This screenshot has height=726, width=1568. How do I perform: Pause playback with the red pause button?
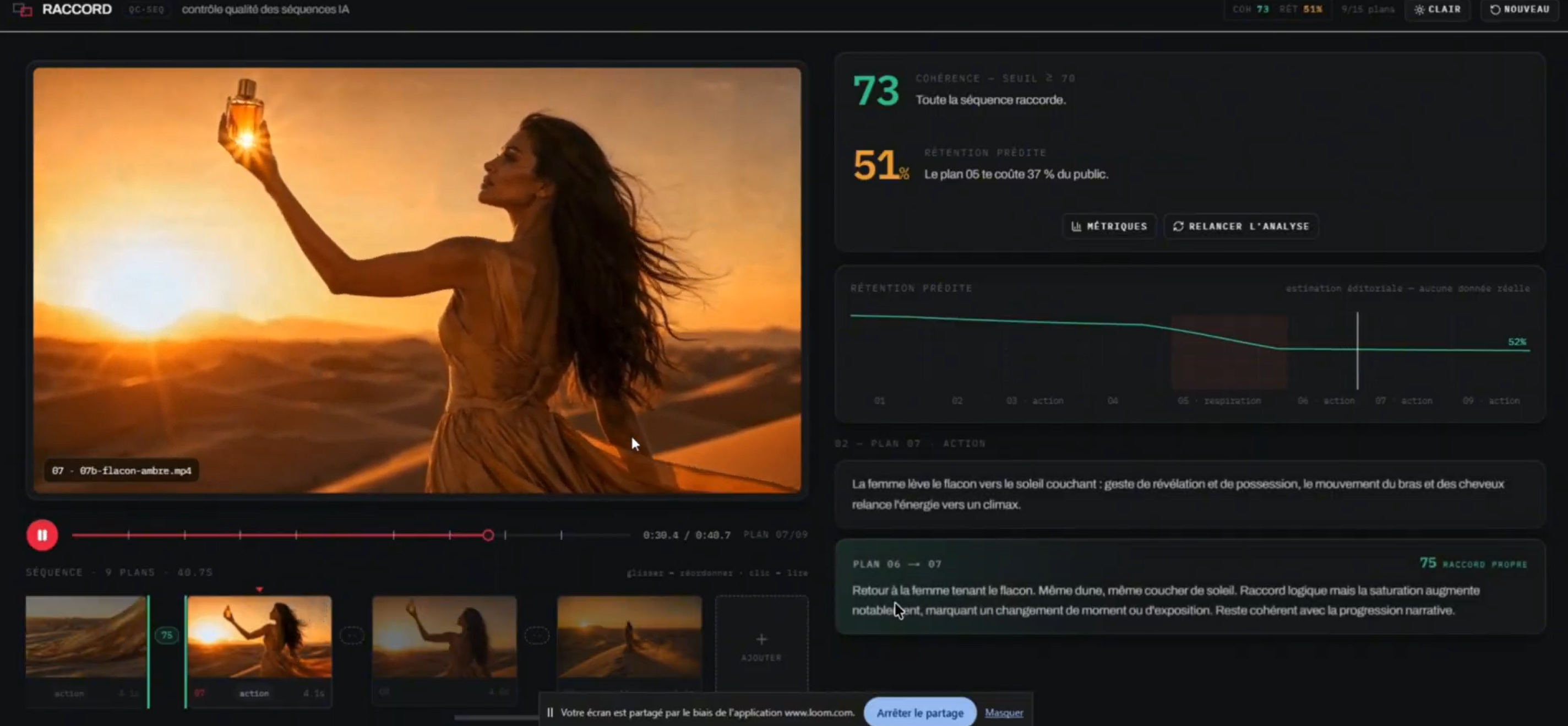42,535
